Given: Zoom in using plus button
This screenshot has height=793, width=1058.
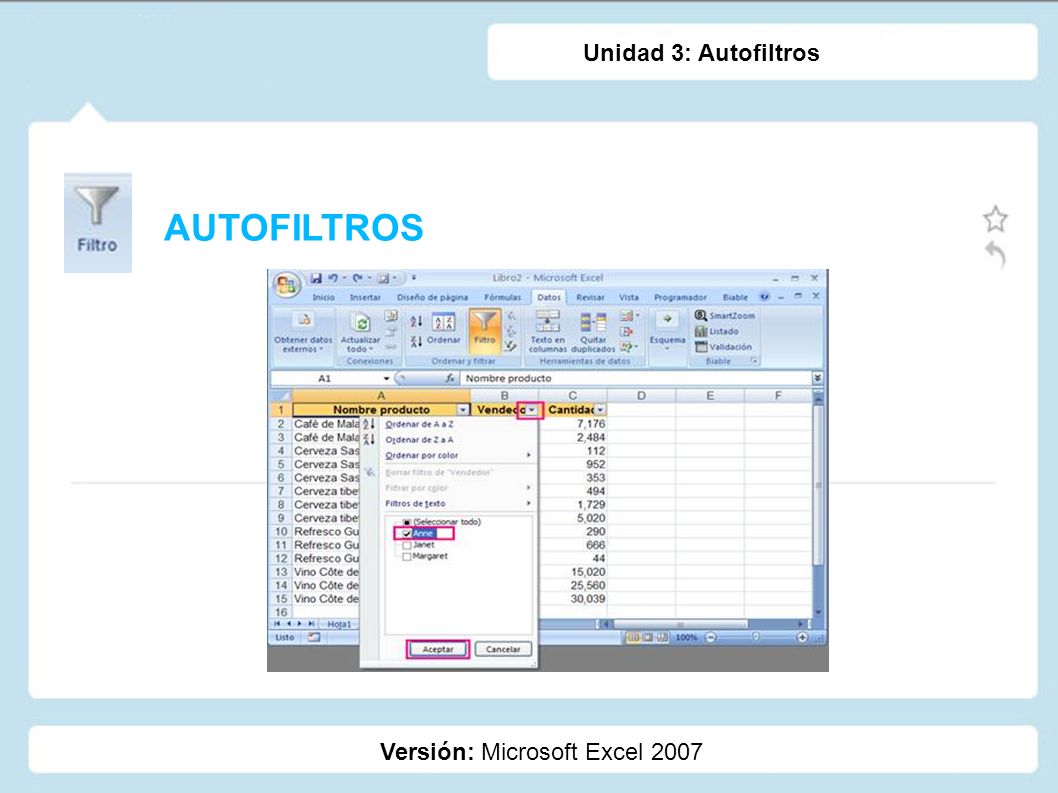Looking at the screenshot, I should 802,637.
